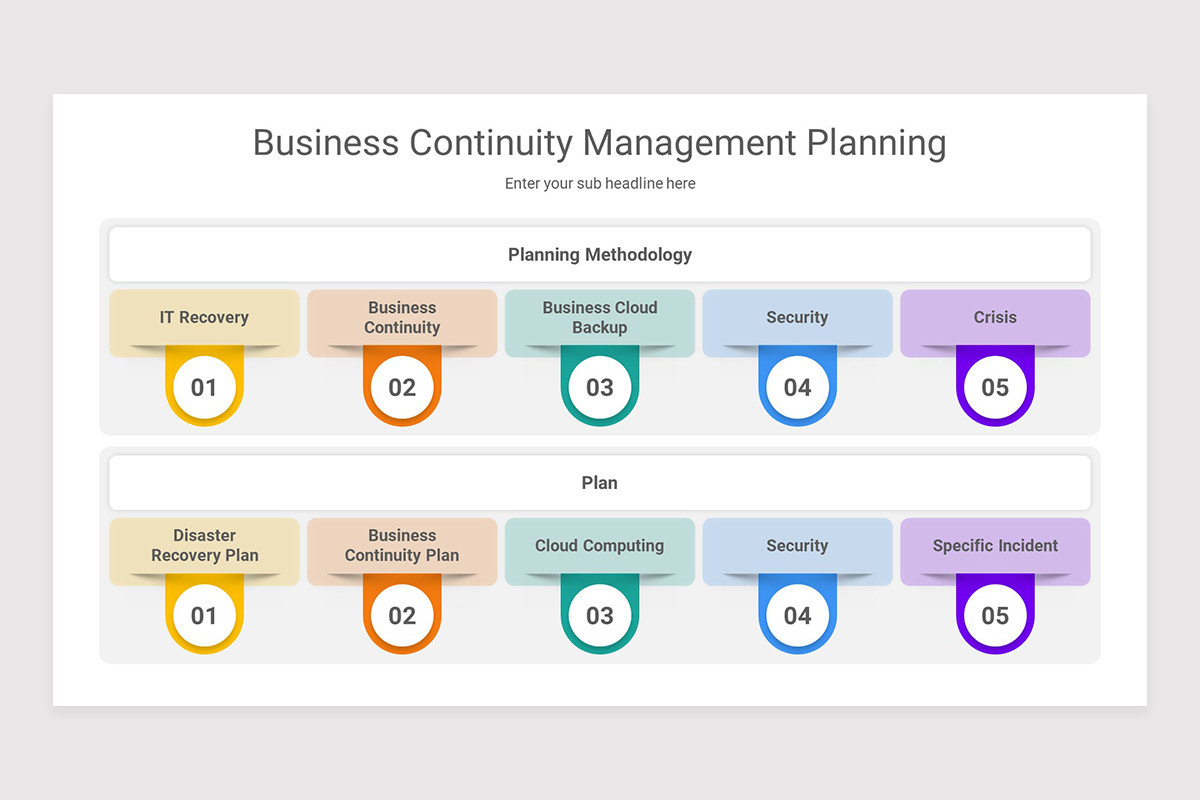Click the Business Continuity Management Planning title
The width and height of the screenshot is (1200, 800).
point(600,143)
